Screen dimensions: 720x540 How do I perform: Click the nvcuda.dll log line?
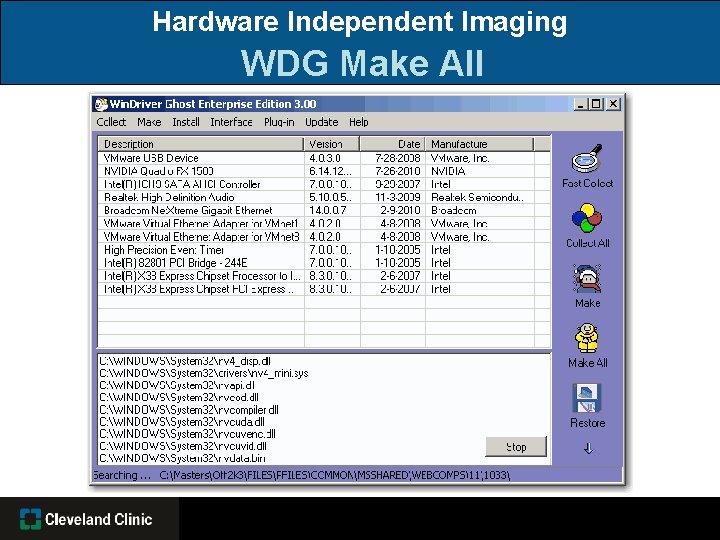pyautogui.click(x=182, y=422)
